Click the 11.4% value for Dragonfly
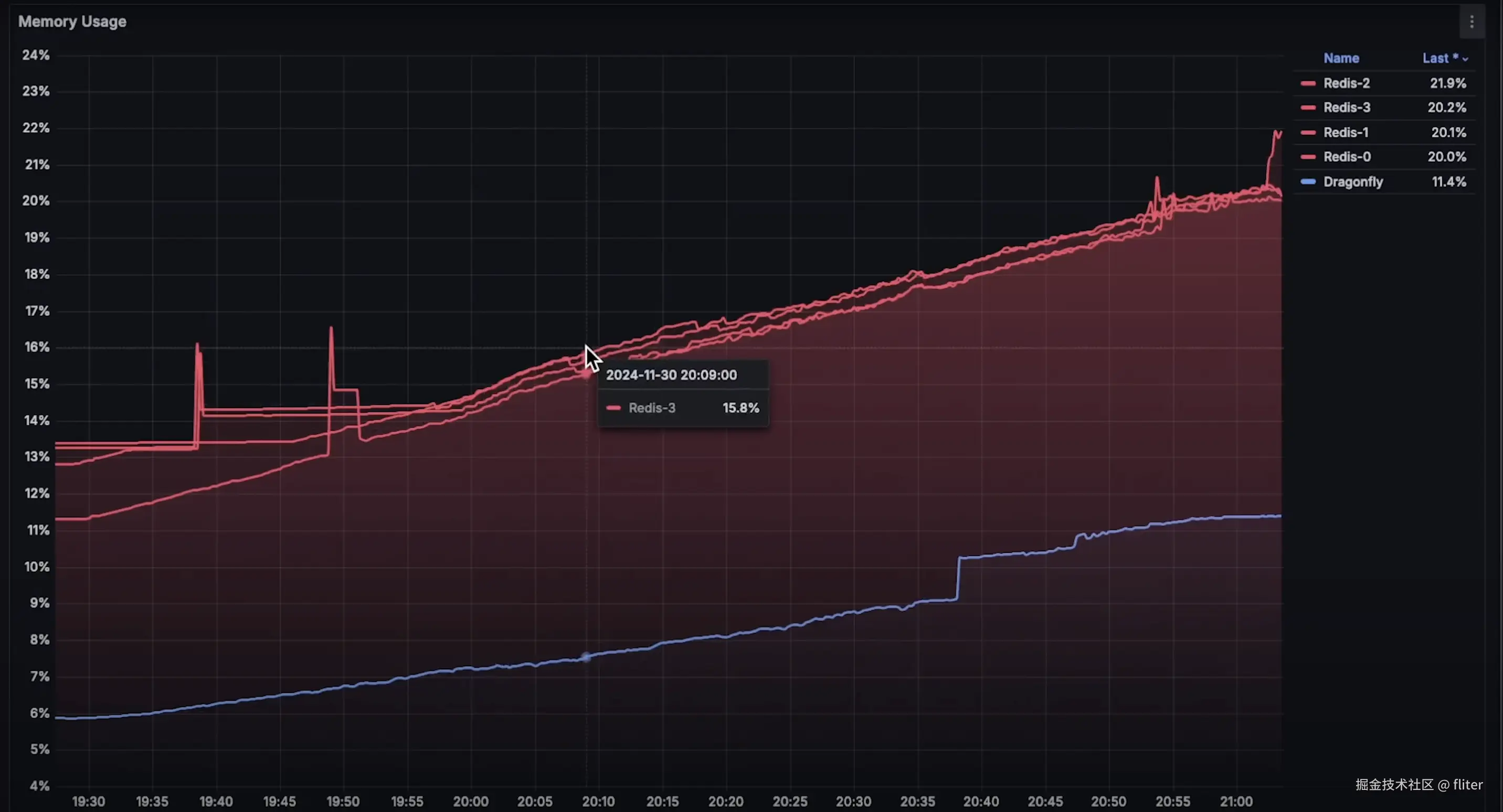The image size is (1503, 812). [x=1448, y=182]
